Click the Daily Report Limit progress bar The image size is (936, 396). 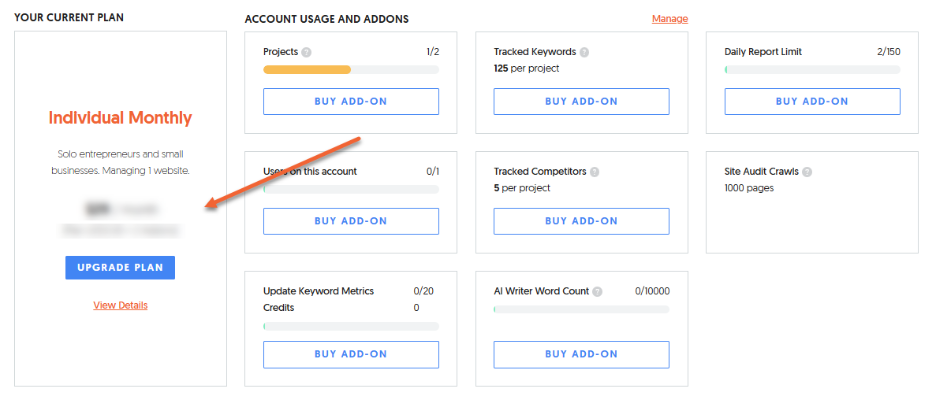(x=812, y=70)
